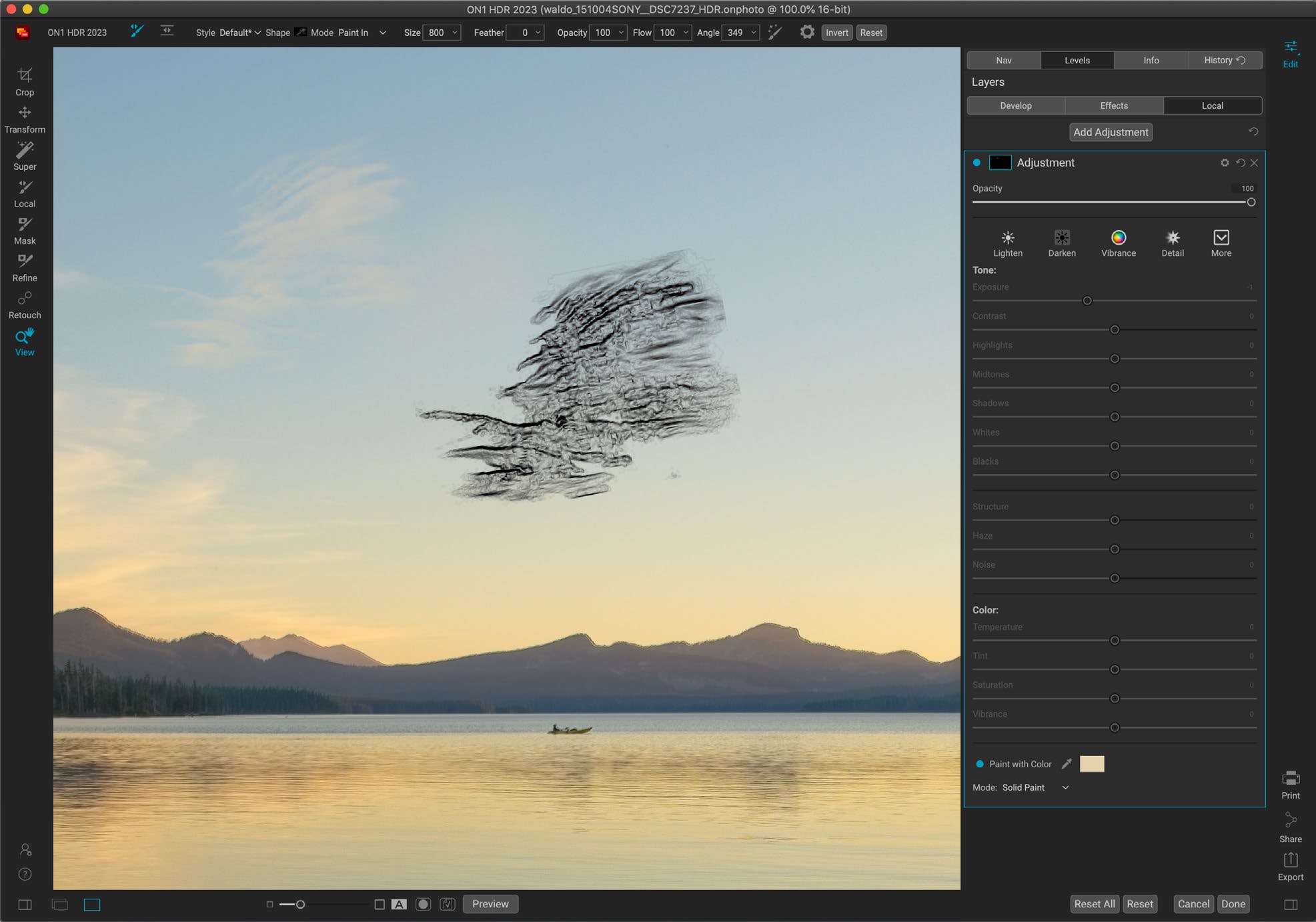Click the Cancel button

[1193, 904]
